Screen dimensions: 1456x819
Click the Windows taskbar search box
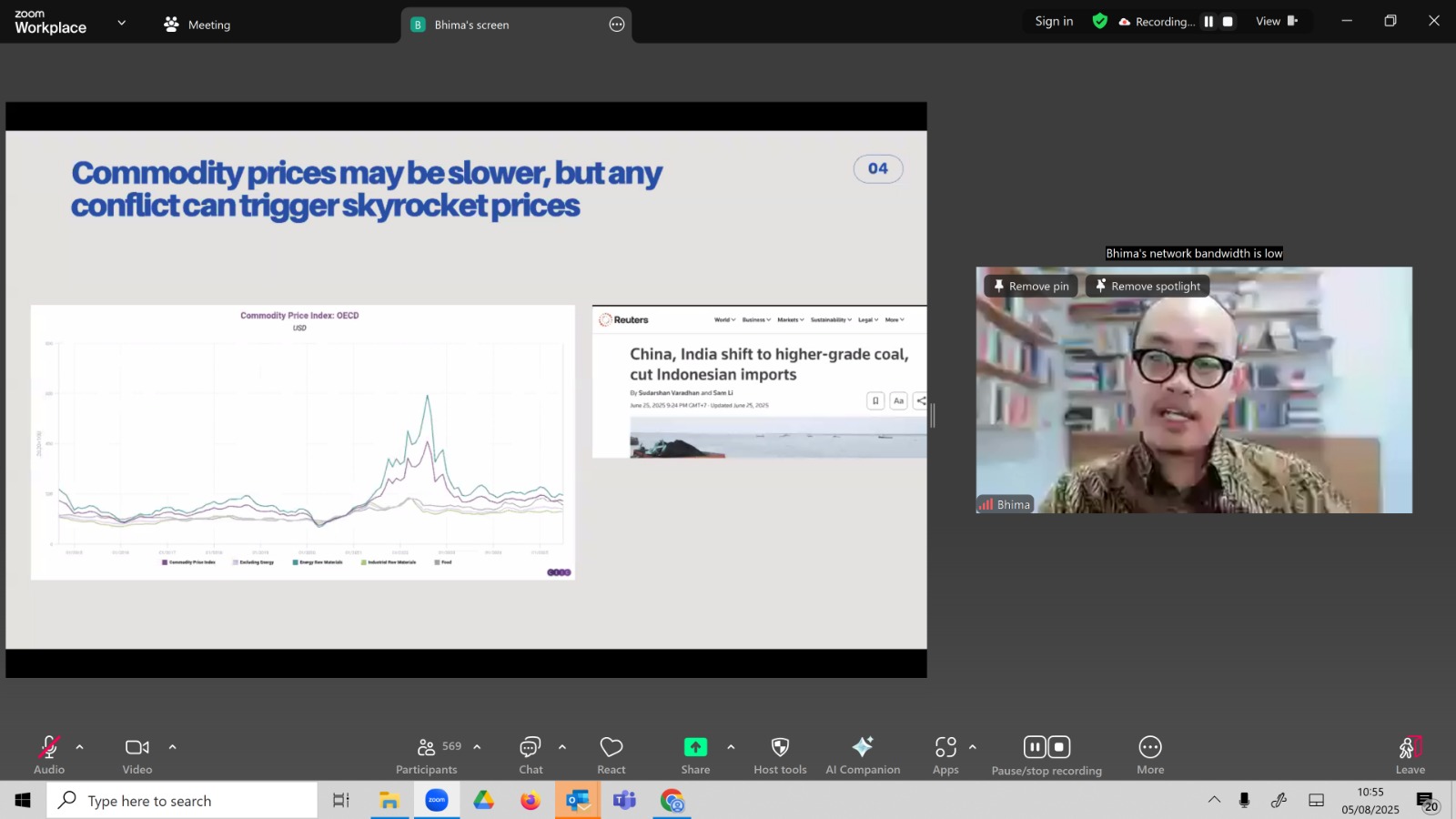[x=182, y=801]
